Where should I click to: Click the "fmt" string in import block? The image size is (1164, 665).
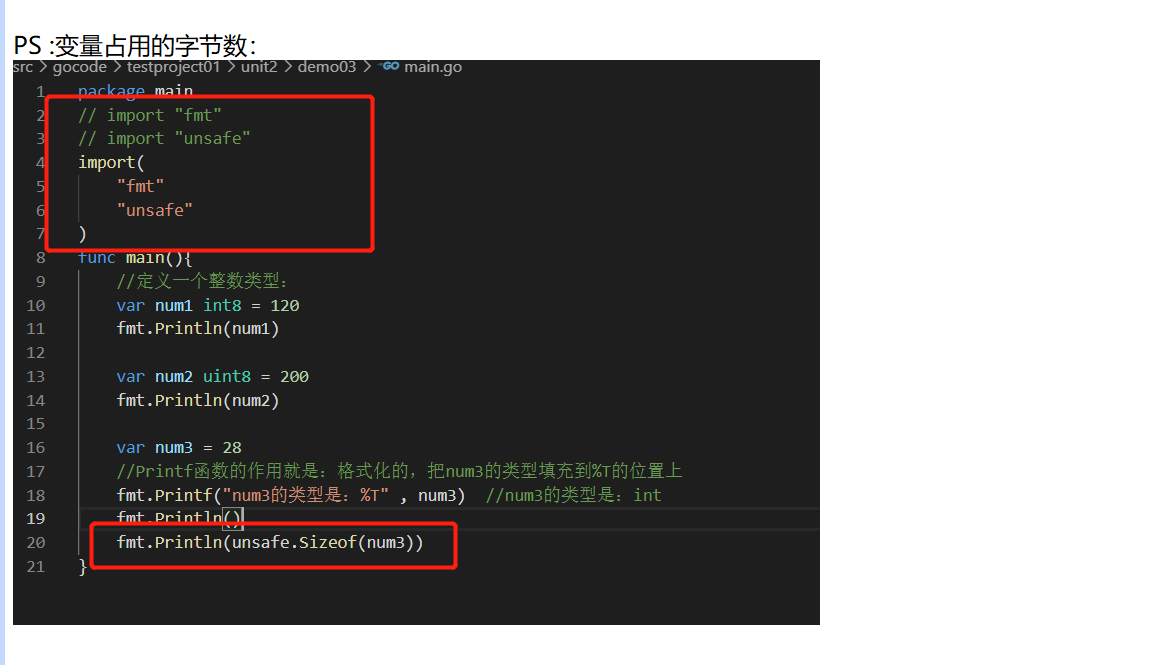[x=140, y=186]
